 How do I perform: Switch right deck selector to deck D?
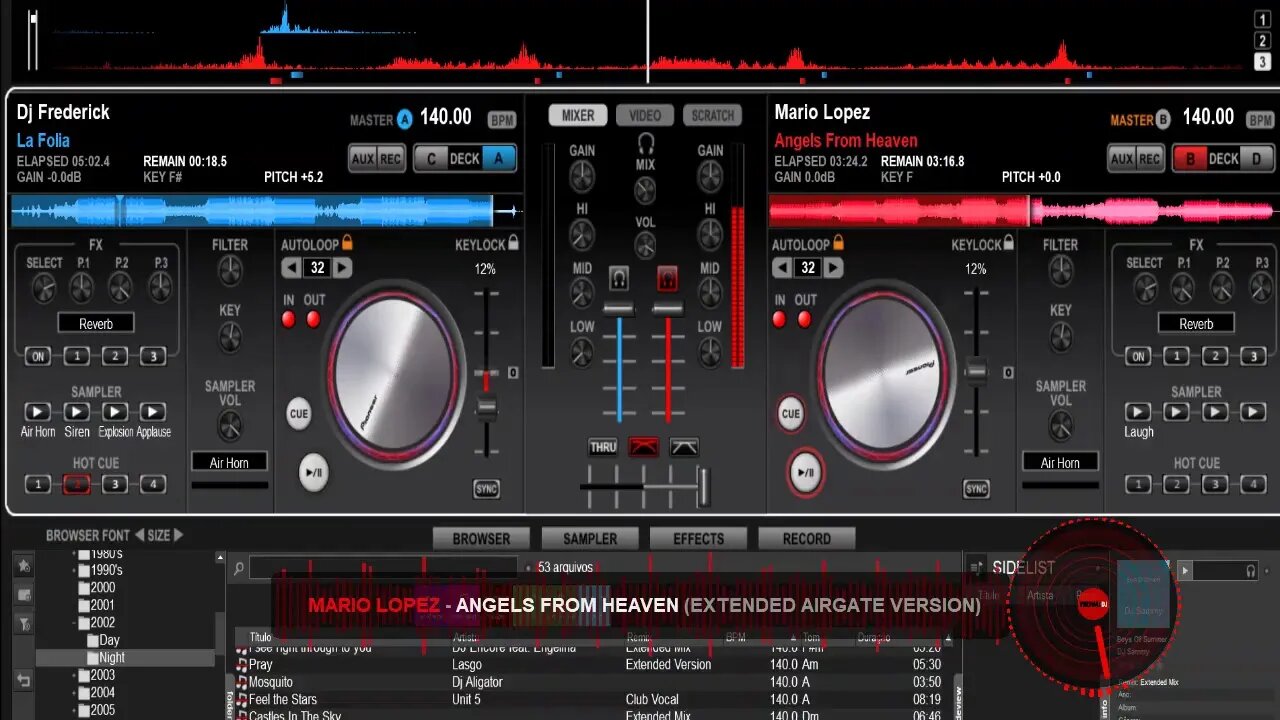point(1257,159)
